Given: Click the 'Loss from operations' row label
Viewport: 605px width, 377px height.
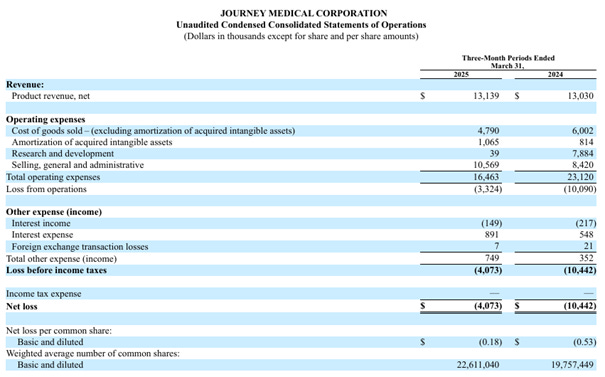Looking at the screenshot, I should (46, 189).
